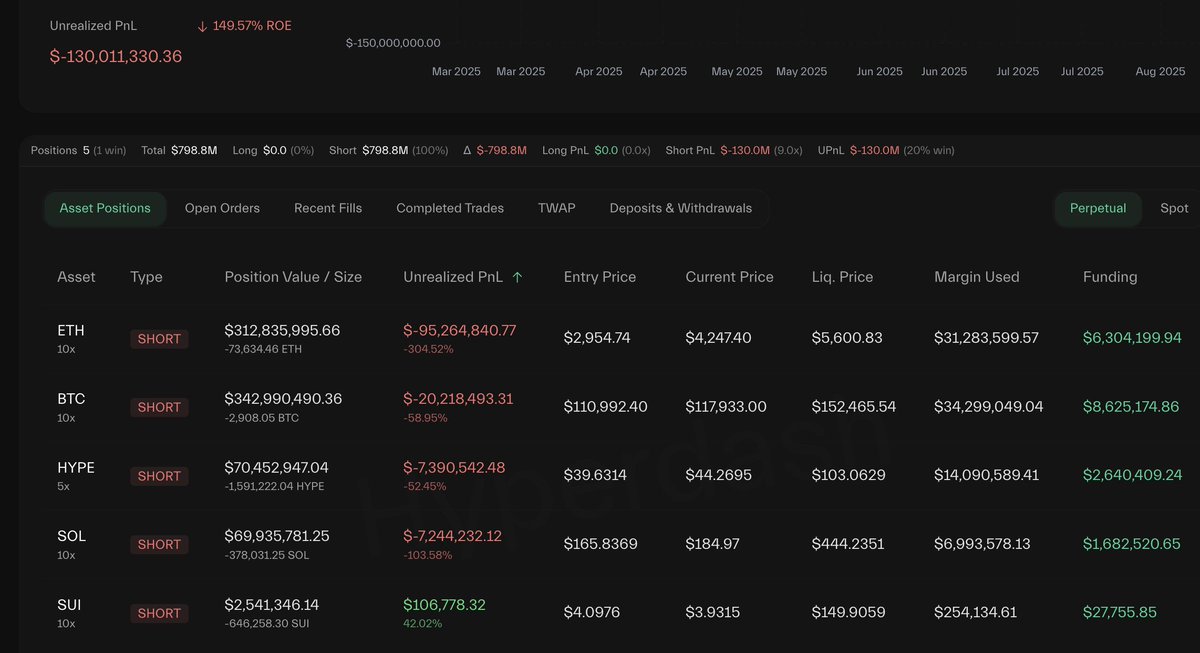1200x653 pixels.
Task: Select the SUI asset row
Action: pyautogui.click(x=69, y=605)
